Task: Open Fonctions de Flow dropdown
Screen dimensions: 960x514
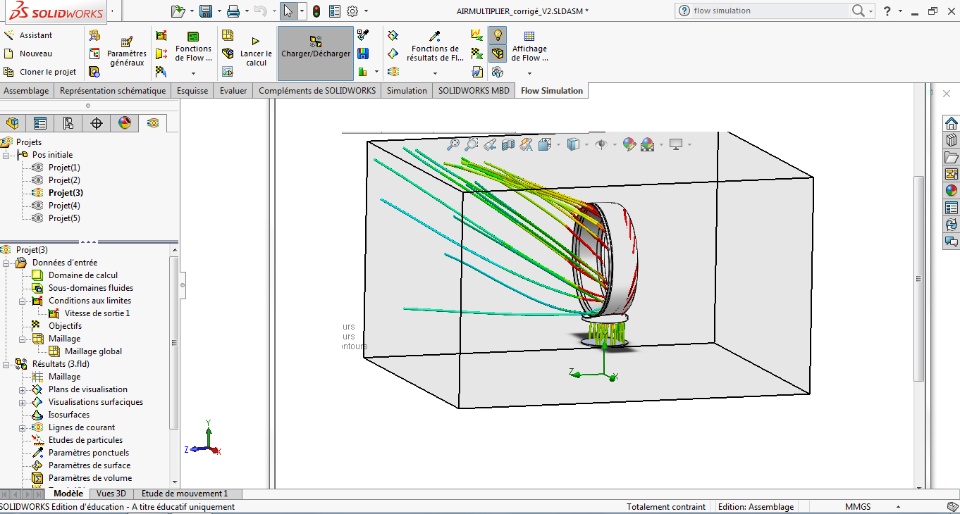Action: 193,73
